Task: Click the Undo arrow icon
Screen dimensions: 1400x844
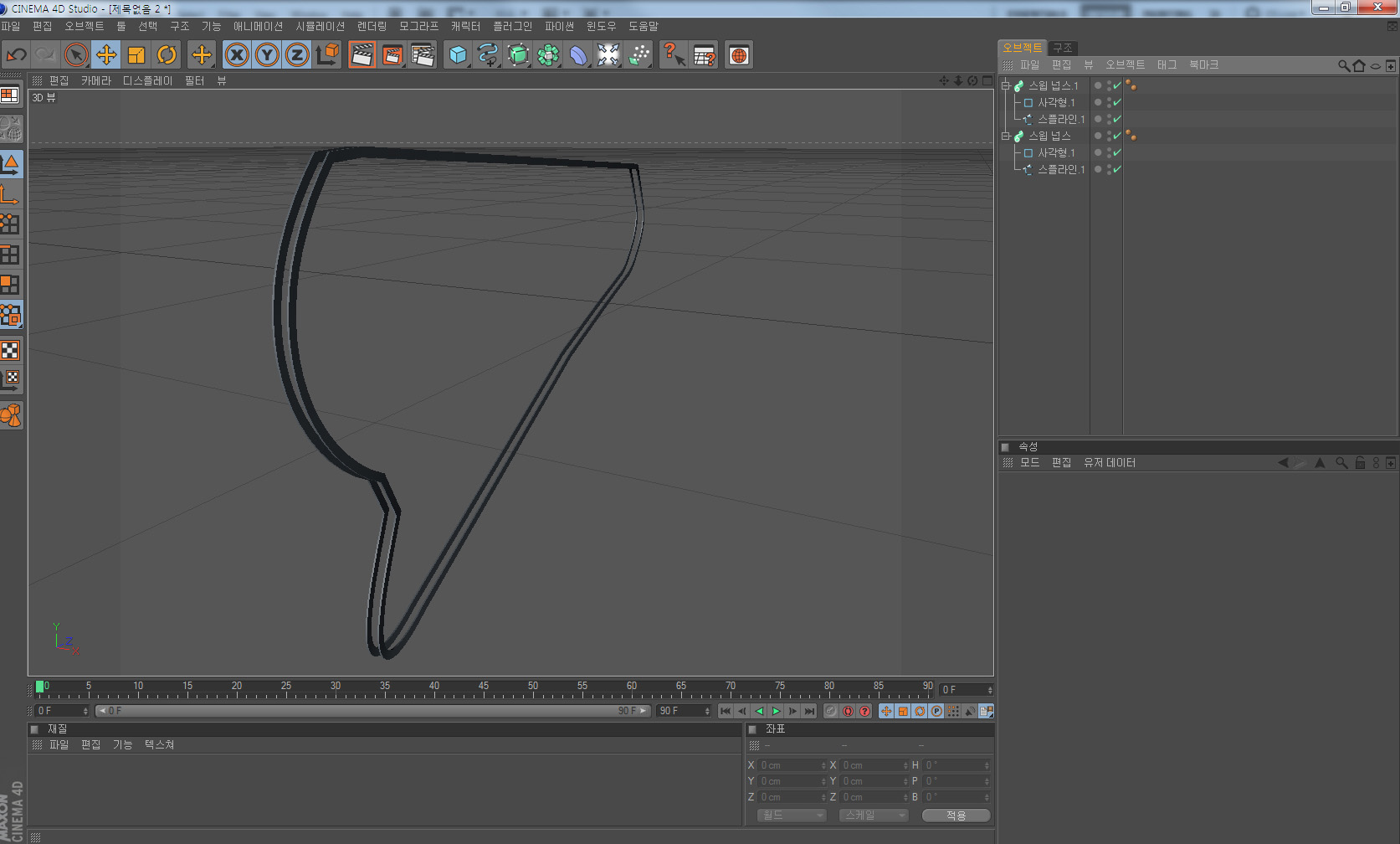Action: coord(16,55)
